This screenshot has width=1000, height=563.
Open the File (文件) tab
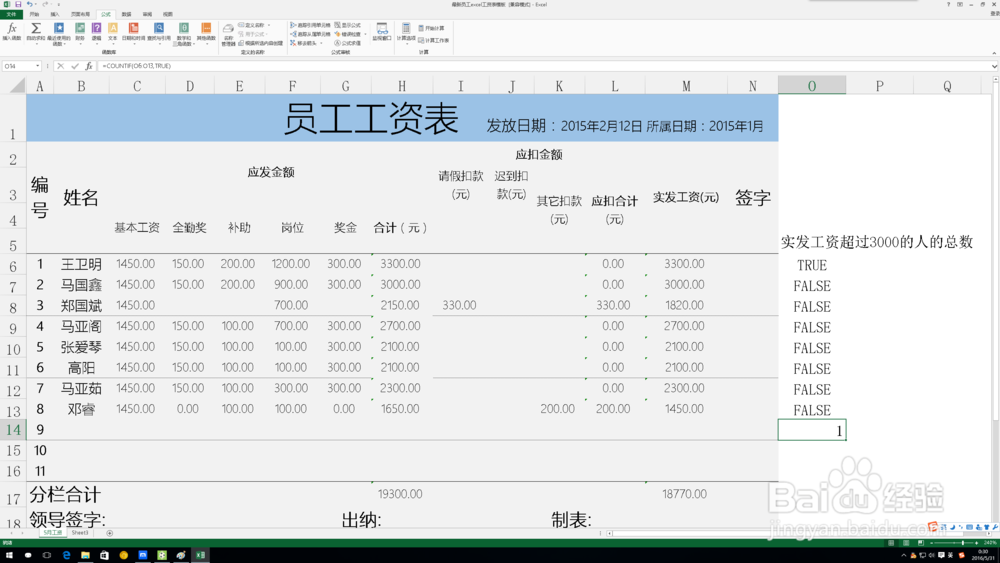pyautogui.click(x=11, y=14)
